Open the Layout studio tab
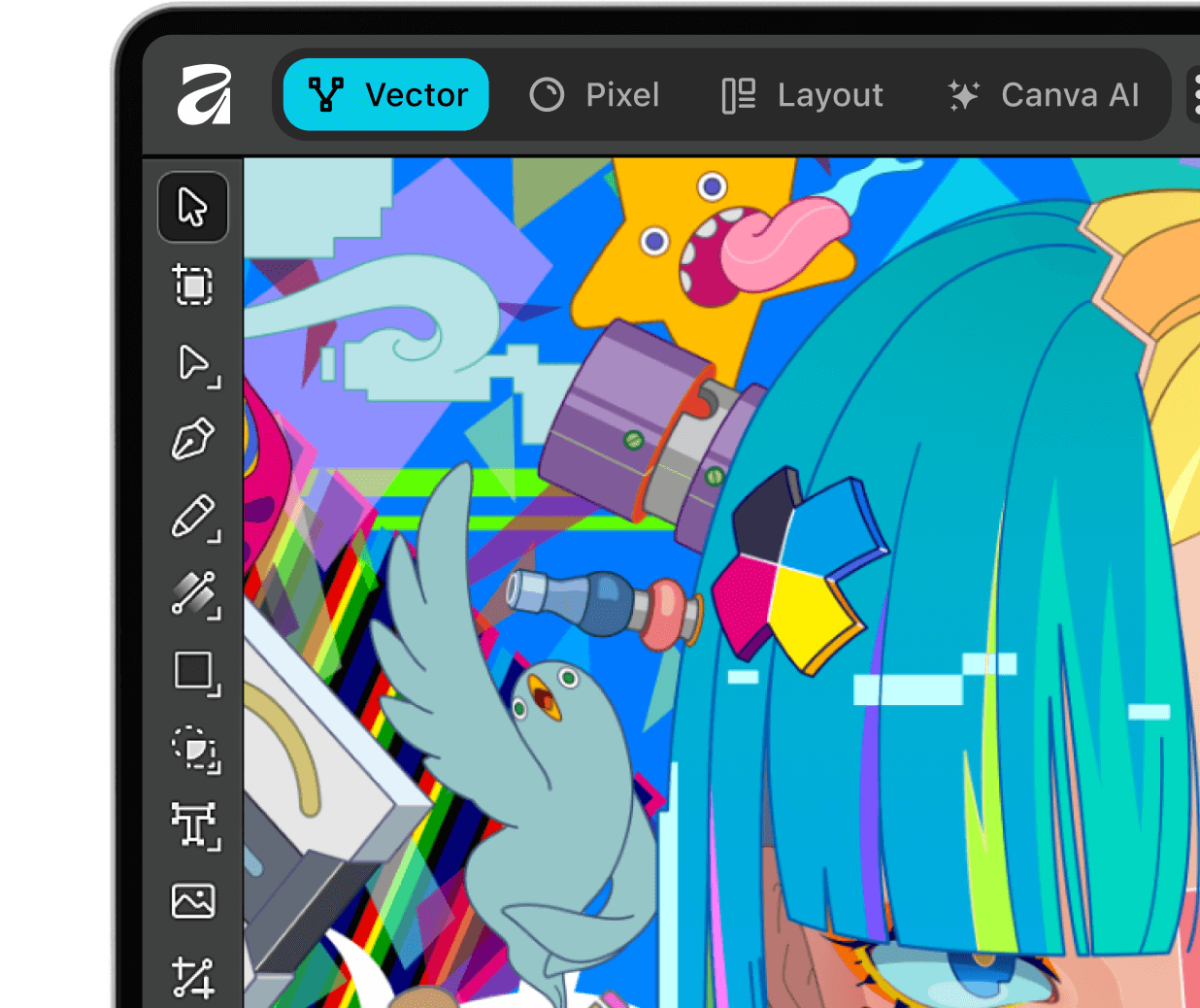The width and height of the screenshot is (1200, 1008). [x=803, y=95]
